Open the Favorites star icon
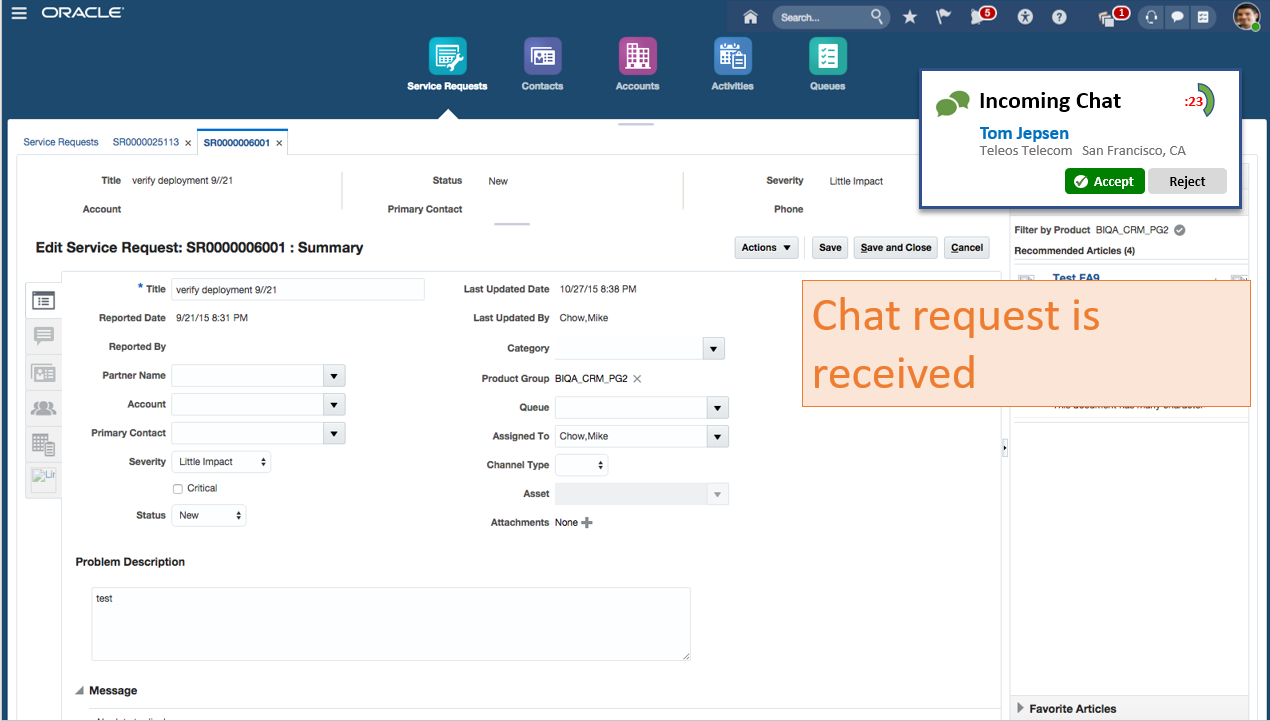 coord(909,17)
